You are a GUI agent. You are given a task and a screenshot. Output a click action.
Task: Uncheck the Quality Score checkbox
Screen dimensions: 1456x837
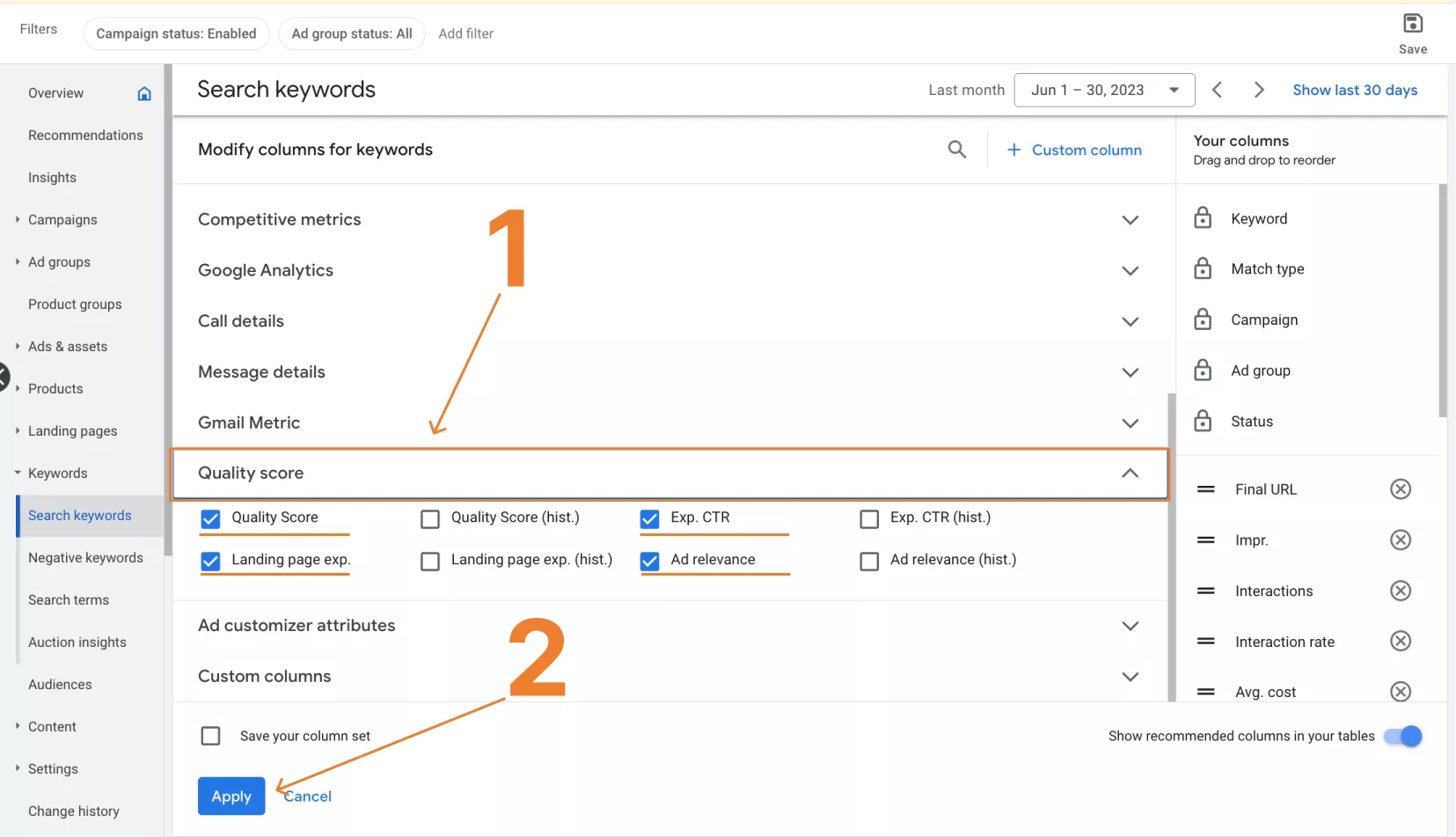tap(210, 518)
